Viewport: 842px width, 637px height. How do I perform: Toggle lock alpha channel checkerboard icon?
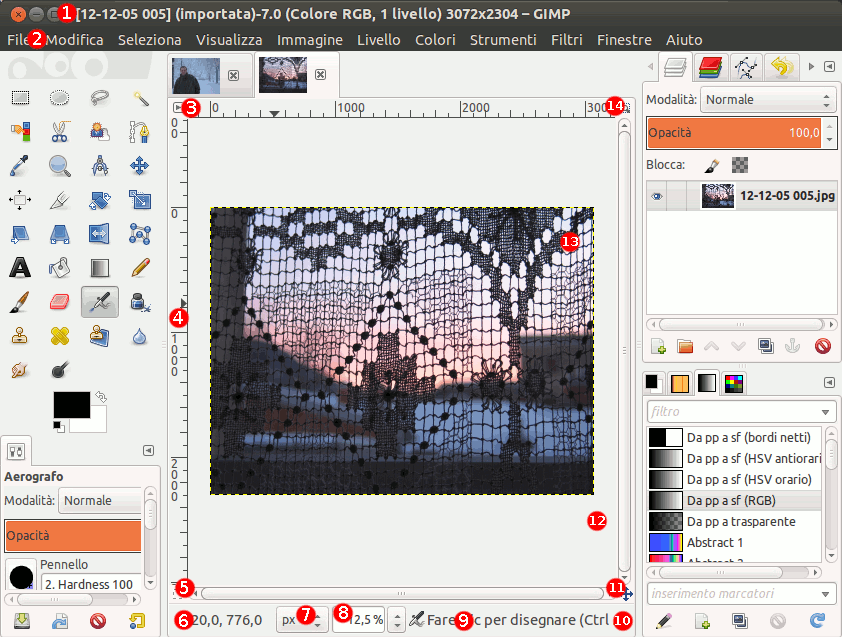point(740,164)
